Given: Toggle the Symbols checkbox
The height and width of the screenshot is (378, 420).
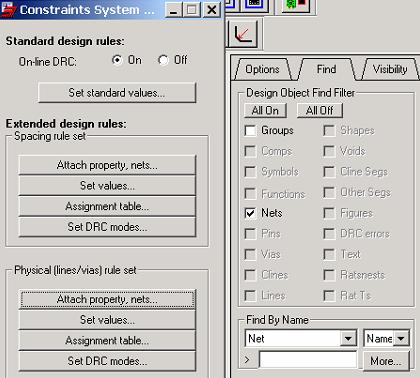Looking at the screenshot, I should (250, 172).
